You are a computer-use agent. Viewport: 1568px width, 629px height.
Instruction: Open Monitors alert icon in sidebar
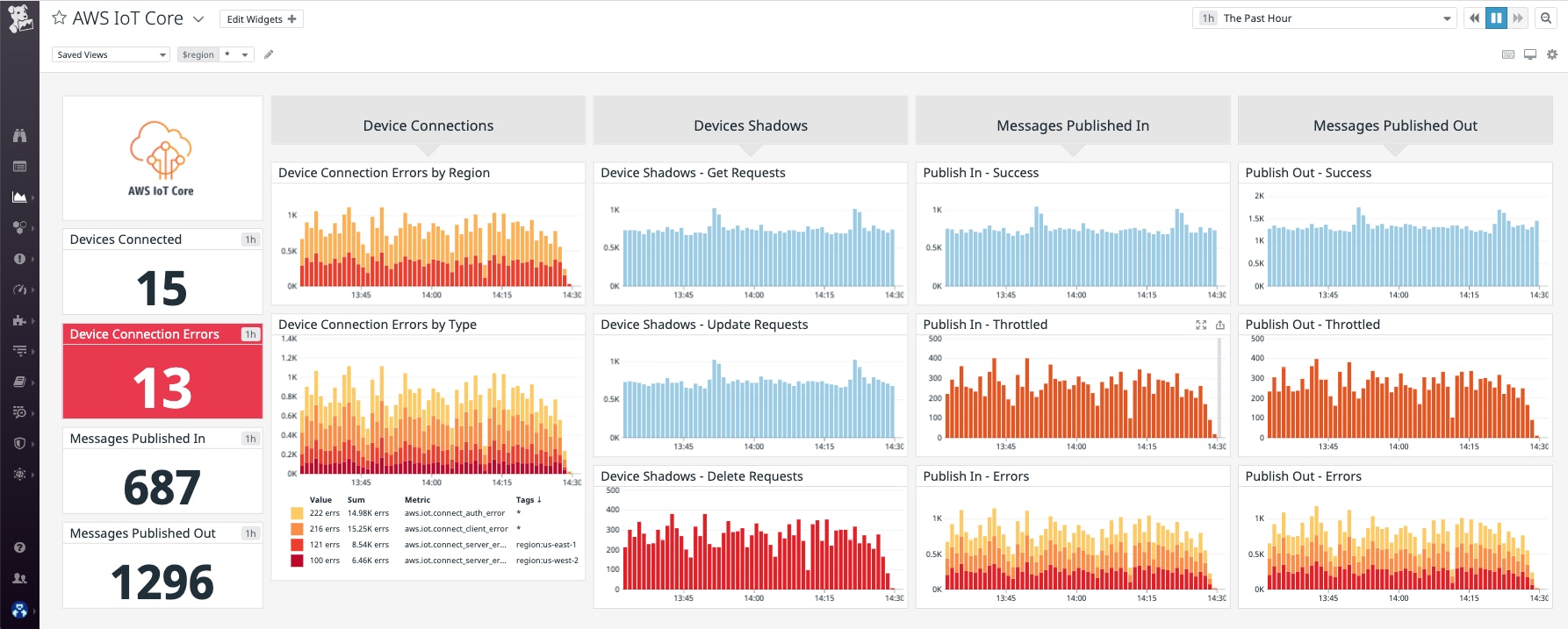19,259
